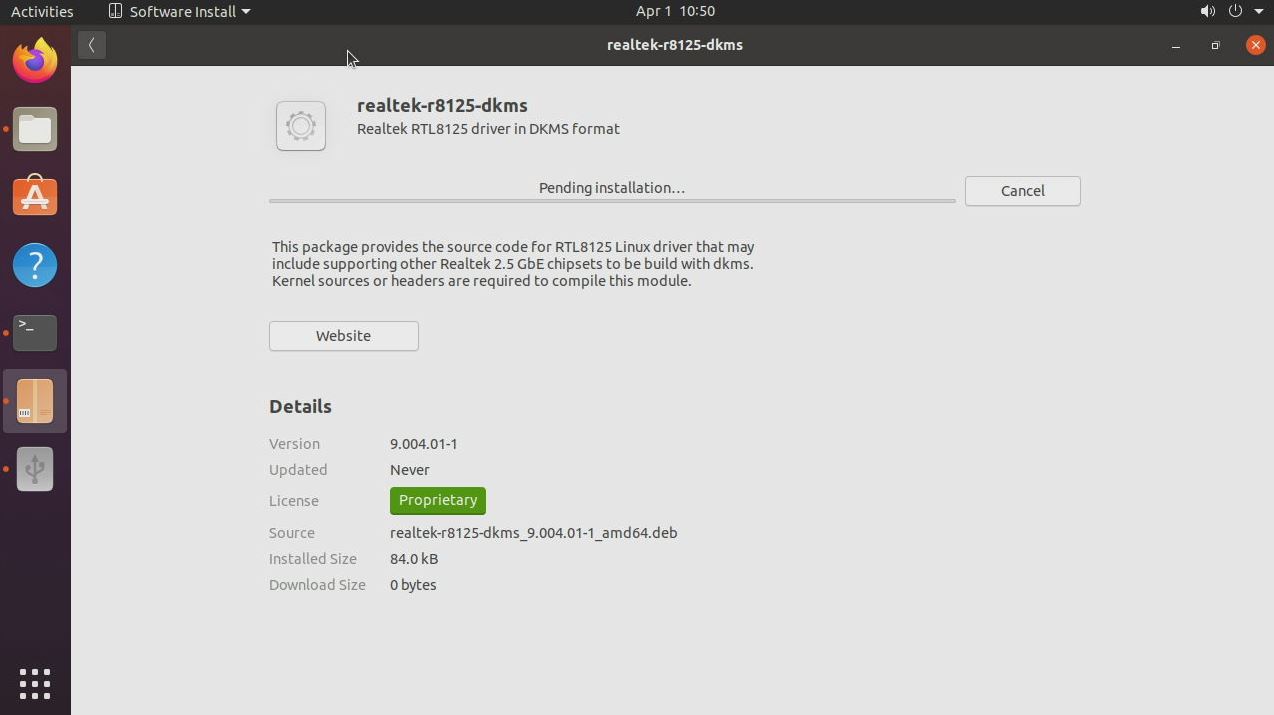Click the source file realtek-r8125-dkms_9.004.01-1_amd64.deb
1274x715 pixels.
pos(534,533)
